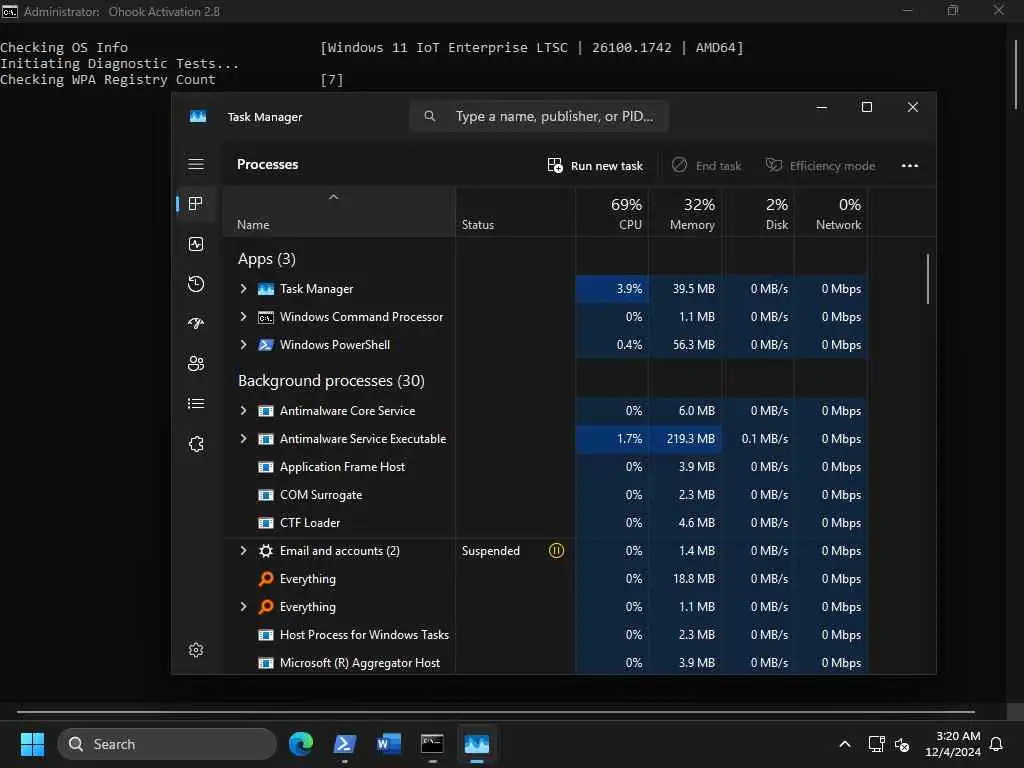Click Run new task button
The image size is (1024, 768).
pos(595,166)
